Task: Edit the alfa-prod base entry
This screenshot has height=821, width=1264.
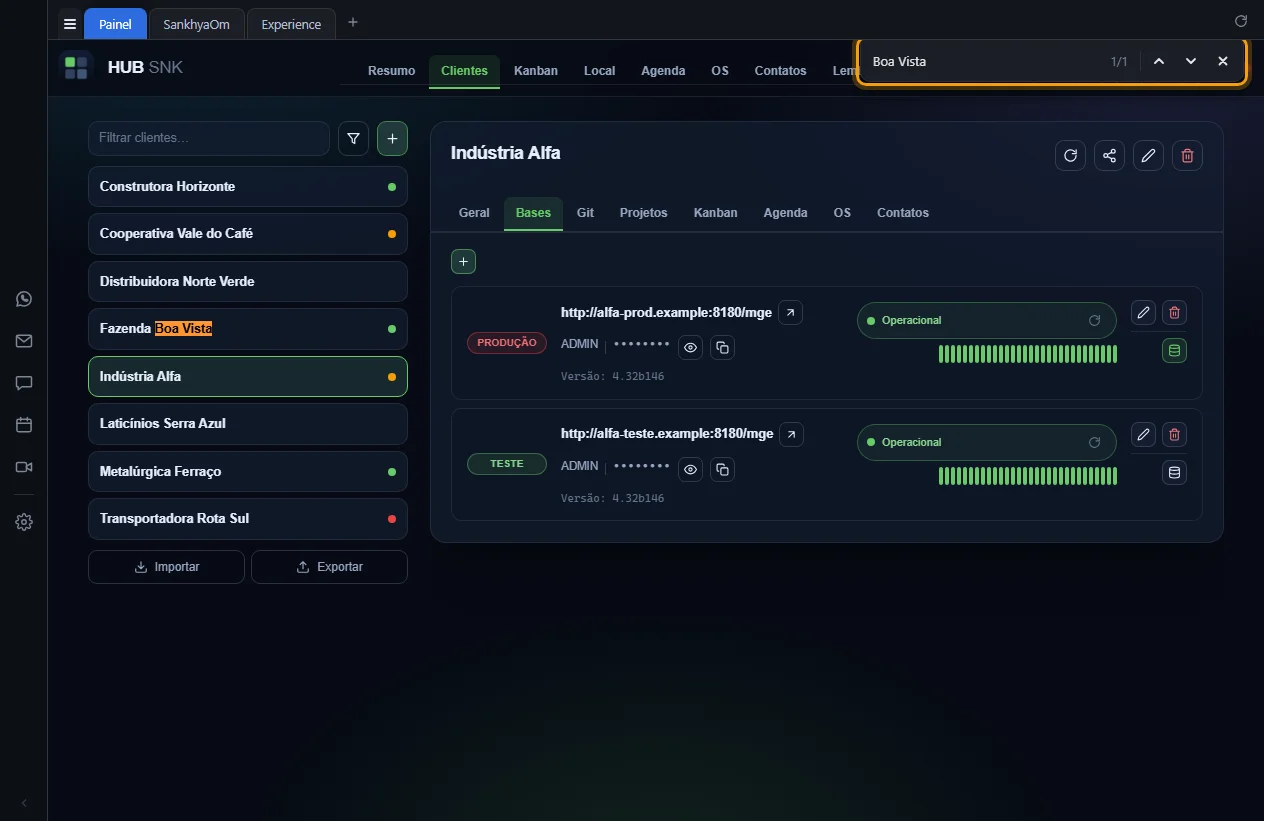Action: click(x=1143, y=313)
